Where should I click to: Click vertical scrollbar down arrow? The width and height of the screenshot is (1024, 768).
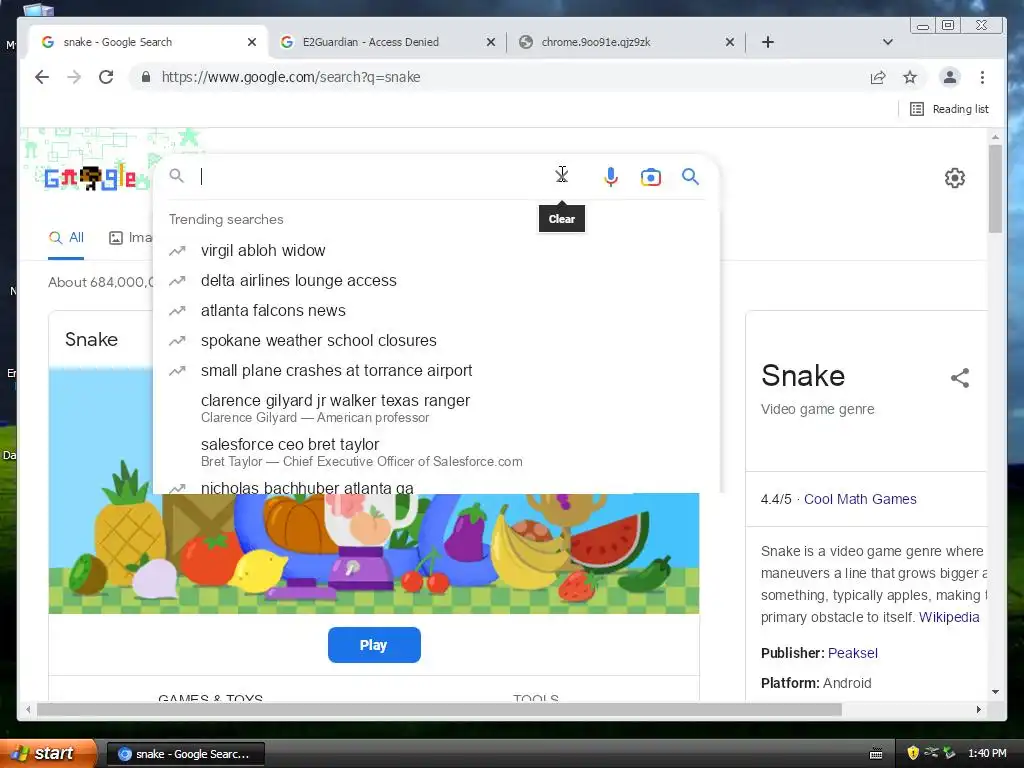pyautogui.click(x=995, y=692)
